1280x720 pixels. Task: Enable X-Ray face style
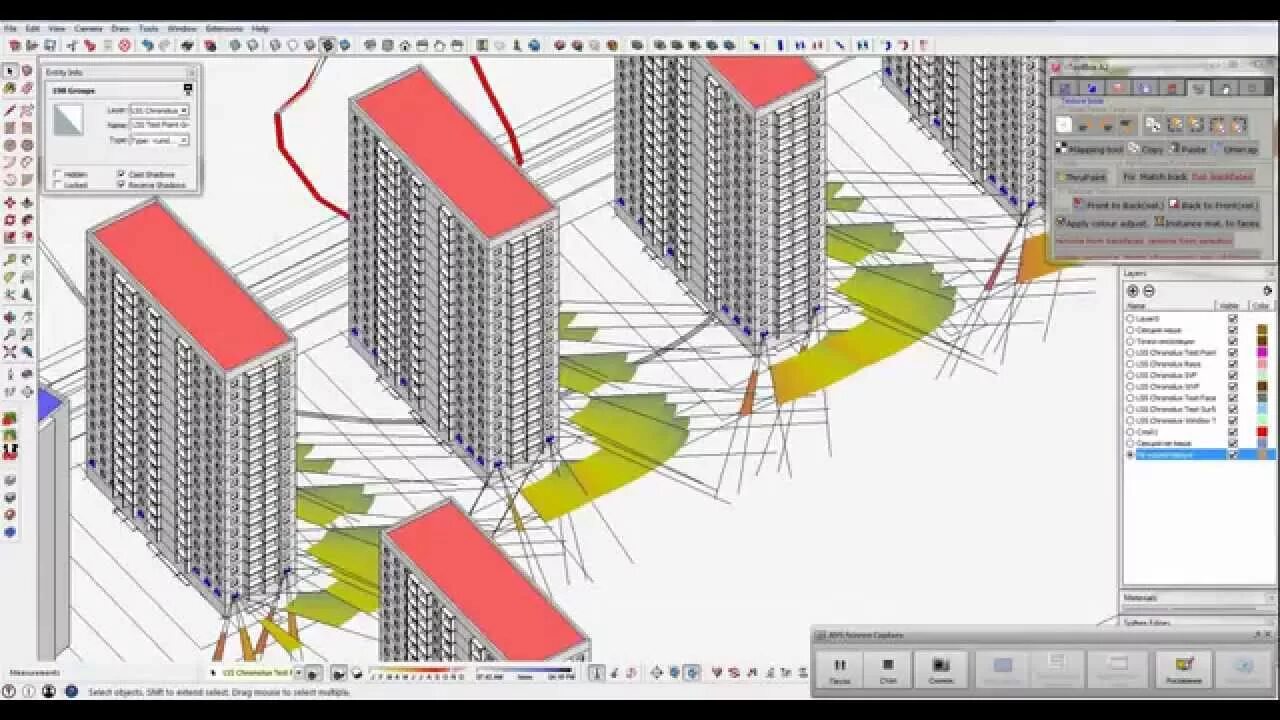point(236,45)
